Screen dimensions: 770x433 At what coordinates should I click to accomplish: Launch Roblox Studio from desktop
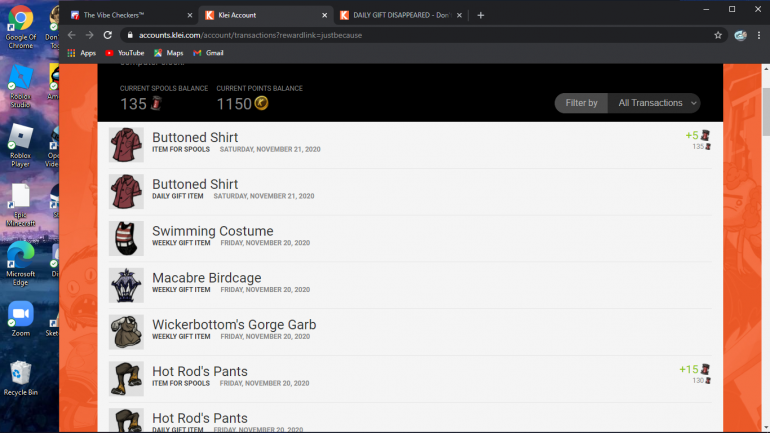pyautogui.click(x=21, y=86)
